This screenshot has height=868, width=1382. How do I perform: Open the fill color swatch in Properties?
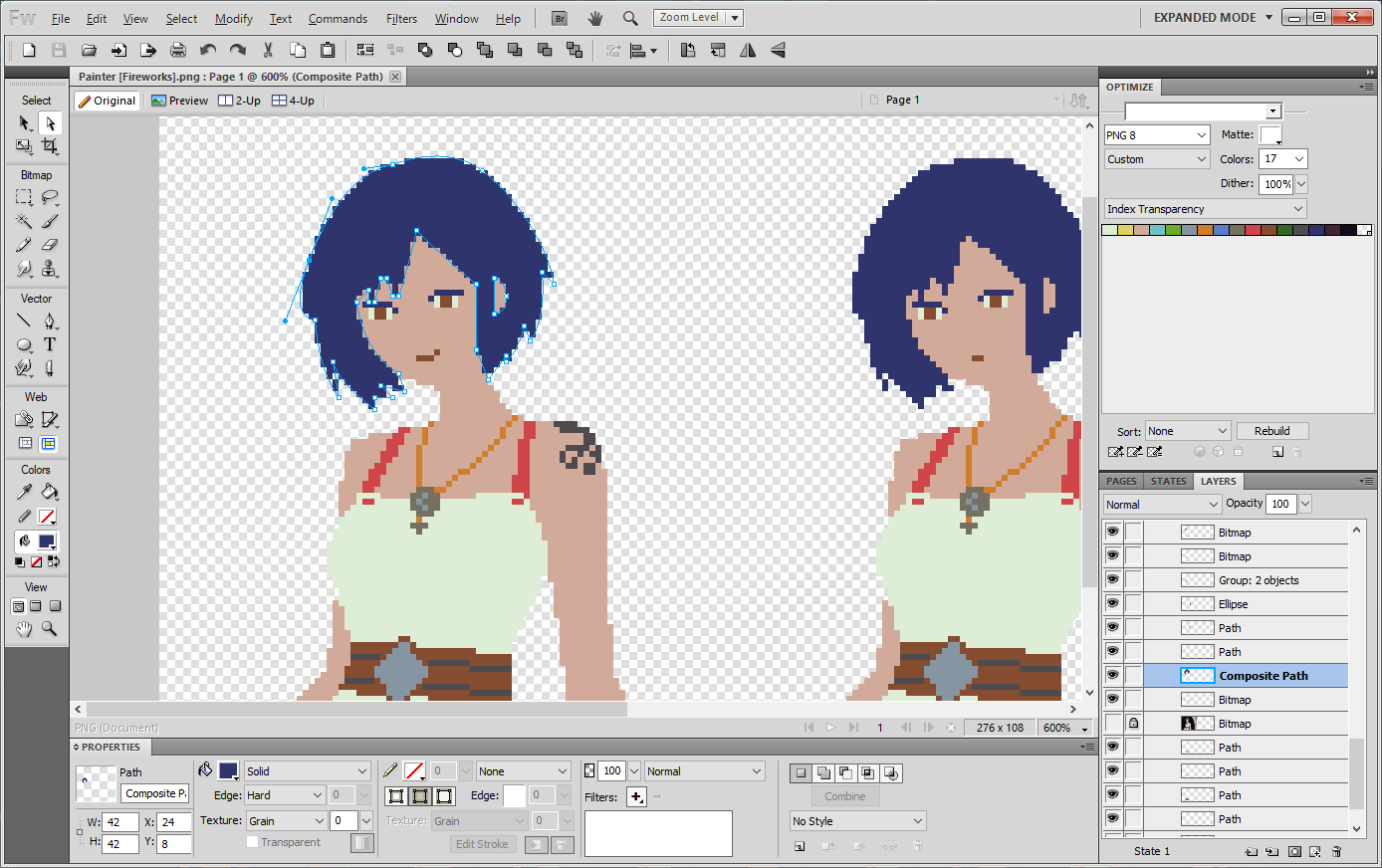click(228, 771)
